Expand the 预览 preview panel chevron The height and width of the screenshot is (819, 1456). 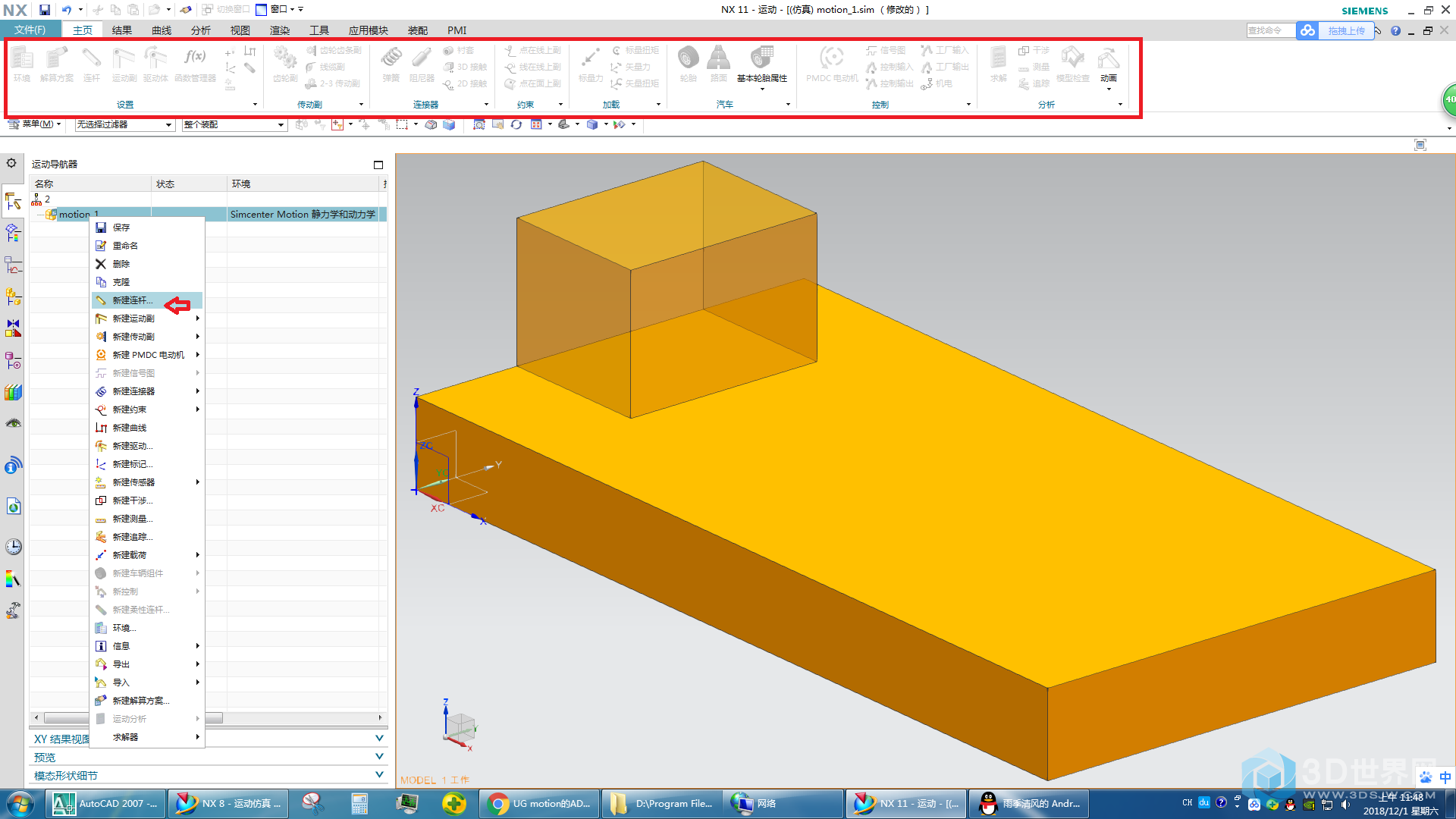[x=379, y=757]
